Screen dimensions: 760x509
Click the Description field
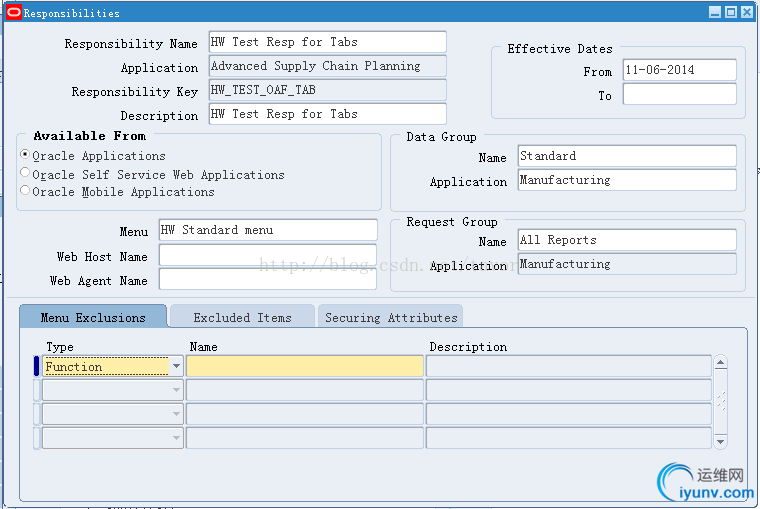point(328,114)
